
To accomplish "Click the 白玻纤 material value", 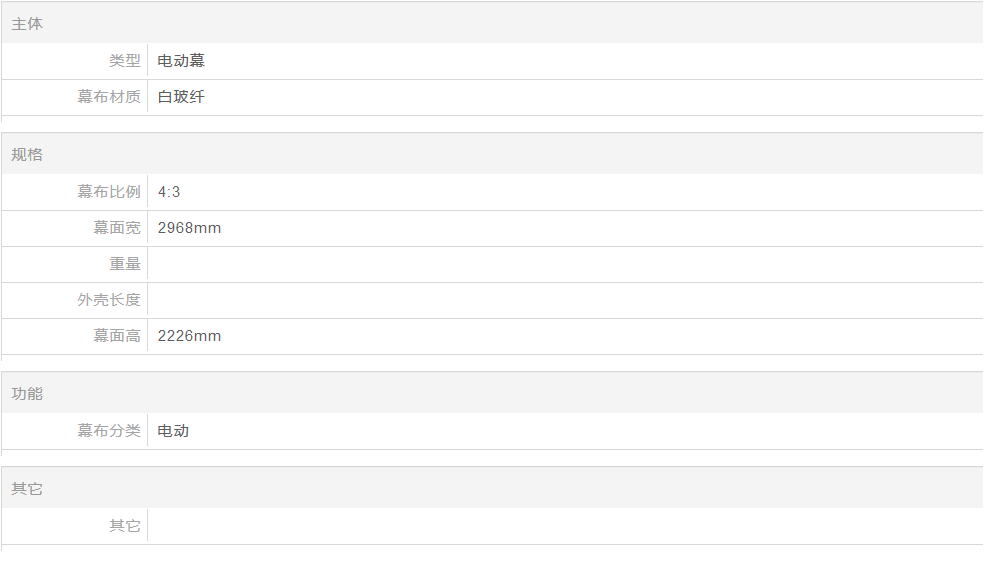I will (181, 97).
